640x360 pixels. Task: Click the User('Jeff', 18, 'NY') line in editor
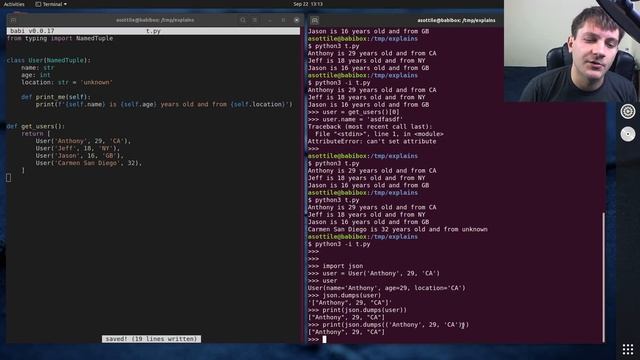pos(78,149)
